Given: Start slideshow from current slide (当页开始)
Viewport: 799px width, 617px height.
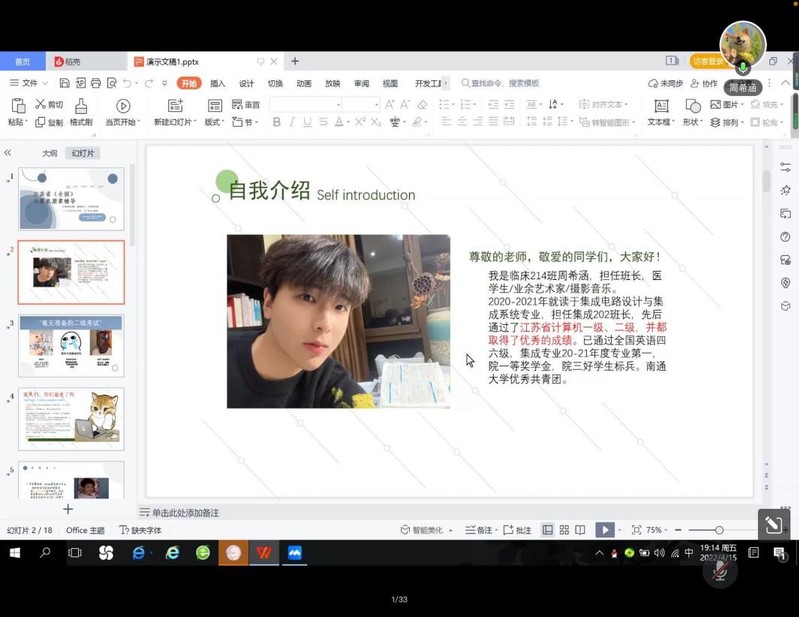Looking at the screenshot, I should click(x=123, y=106).
